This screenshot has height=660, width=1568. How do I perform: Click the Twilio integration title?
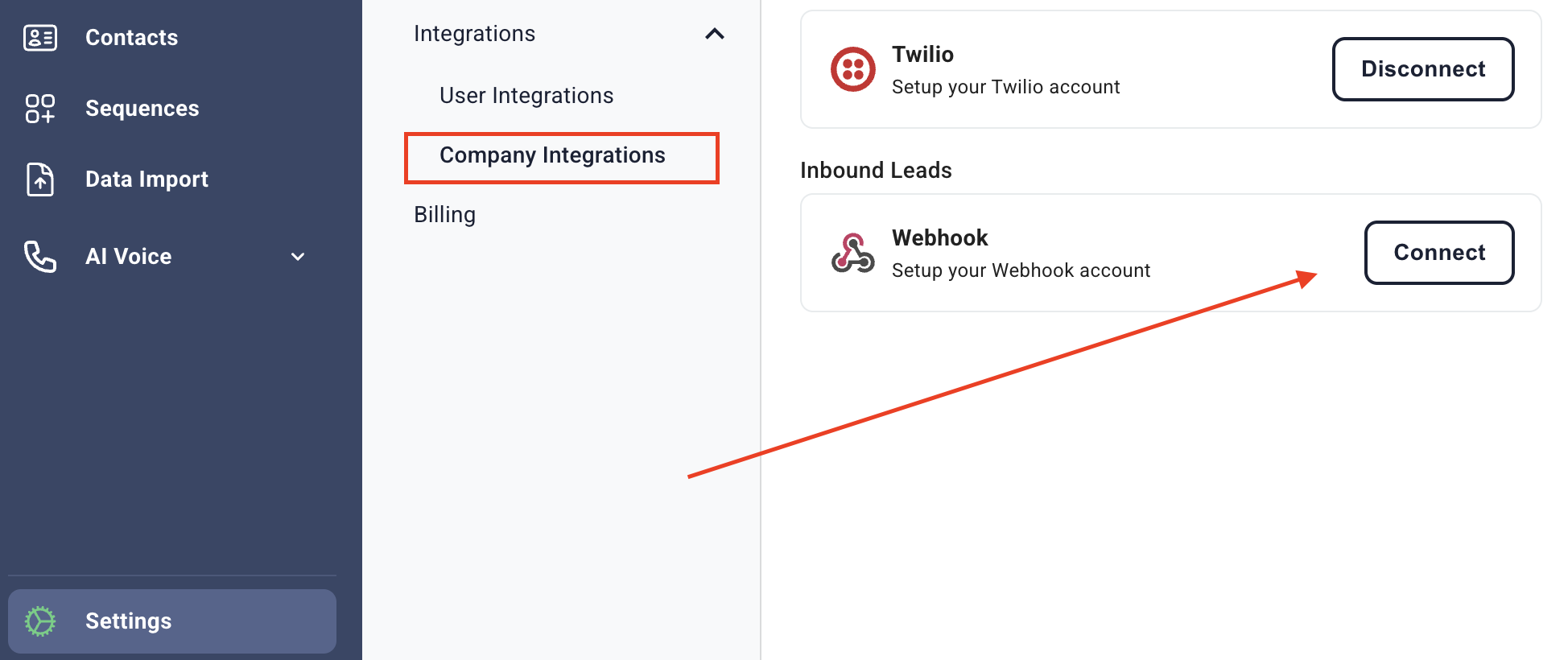[x=923, y=54]
